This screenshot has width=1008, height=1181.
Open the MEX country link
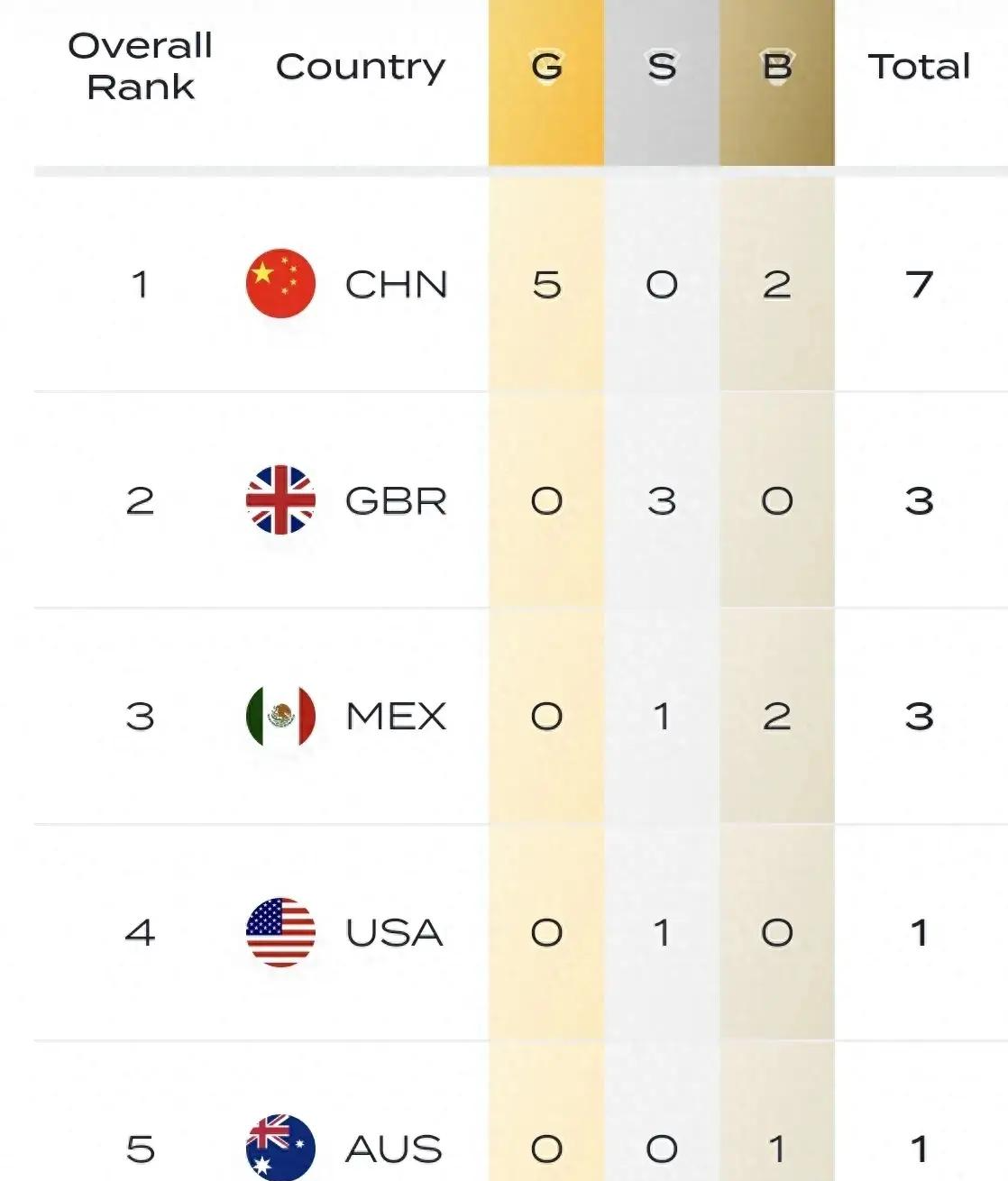click(396, 717)
